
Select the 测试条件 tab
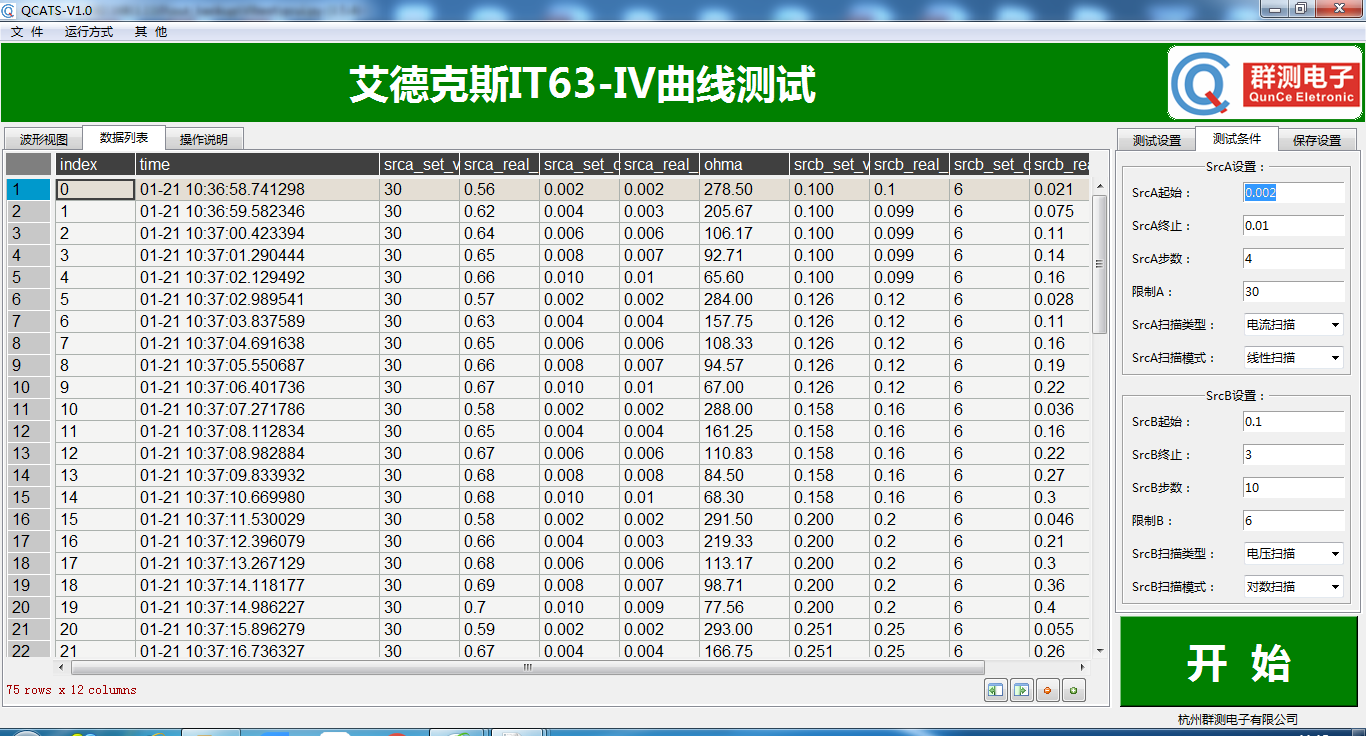[x=1237, y=139]
